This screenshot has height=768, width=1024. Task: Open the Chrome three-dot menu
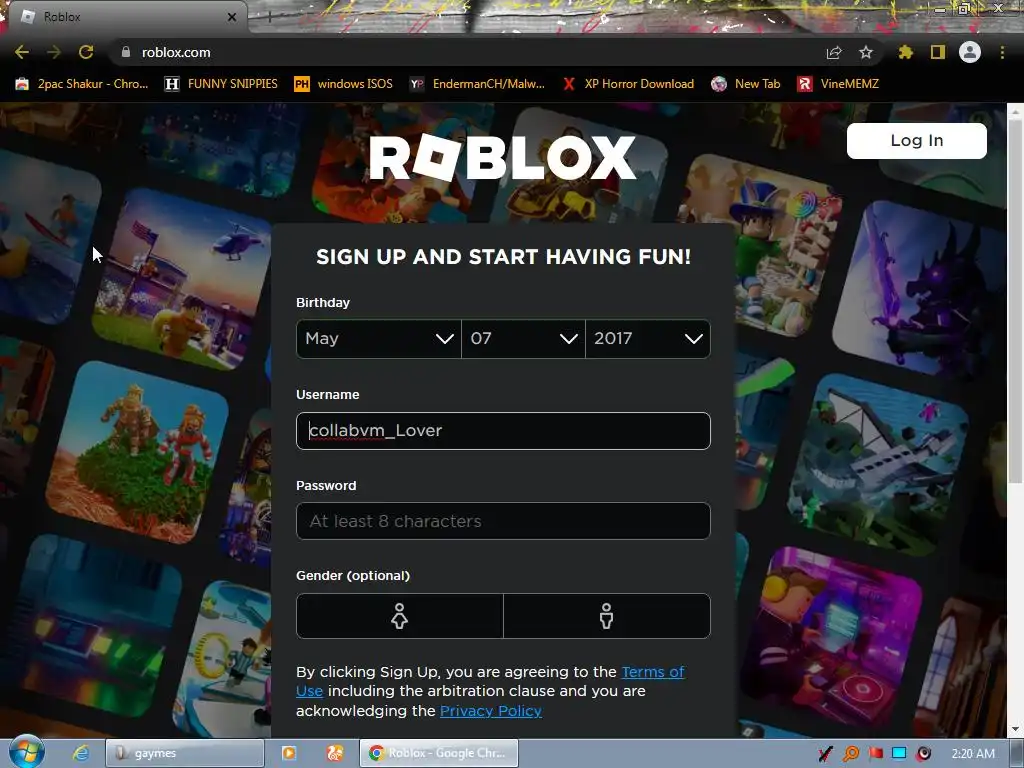point(1002,52)
